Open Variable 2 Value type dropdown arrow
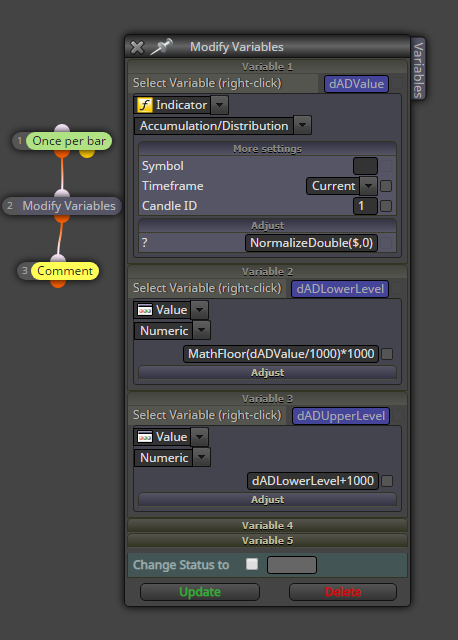The width and height of the screenshot is (458, 640). (x=200, y=310)
